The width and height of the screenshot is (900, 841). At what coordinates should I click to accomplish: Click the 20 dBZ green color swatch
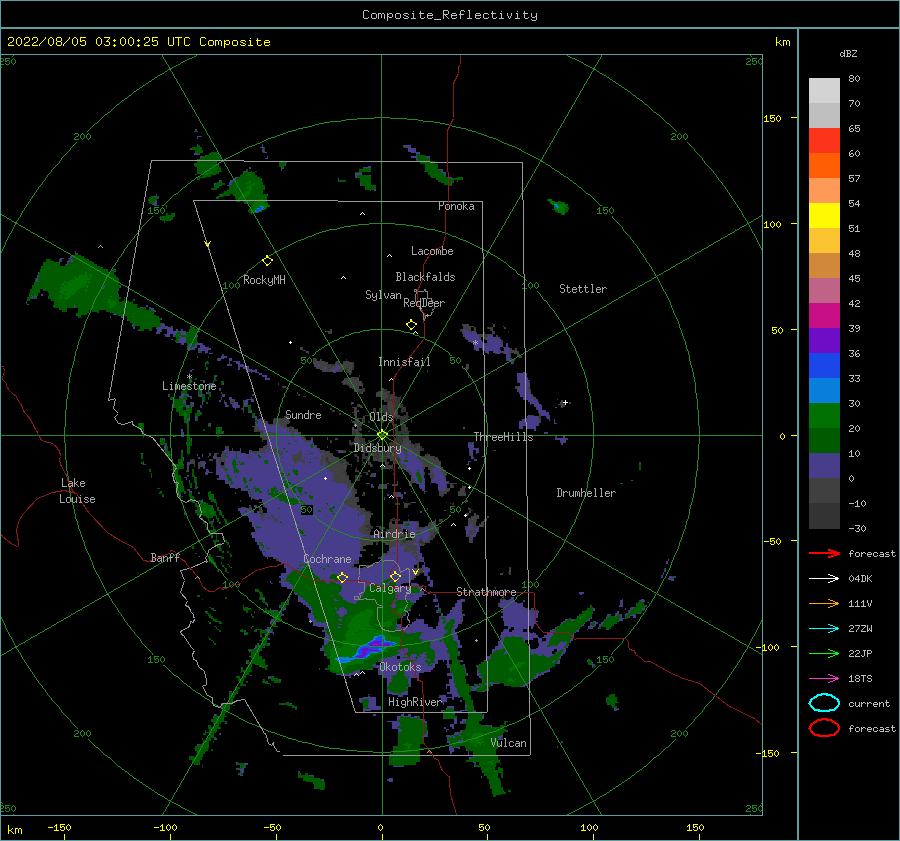pyautogui.click(x=824, y=415)
